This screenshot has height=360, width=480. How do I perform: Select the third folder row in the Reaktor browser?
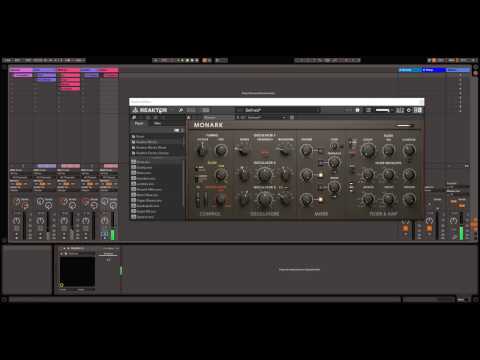tap(157, 147)
